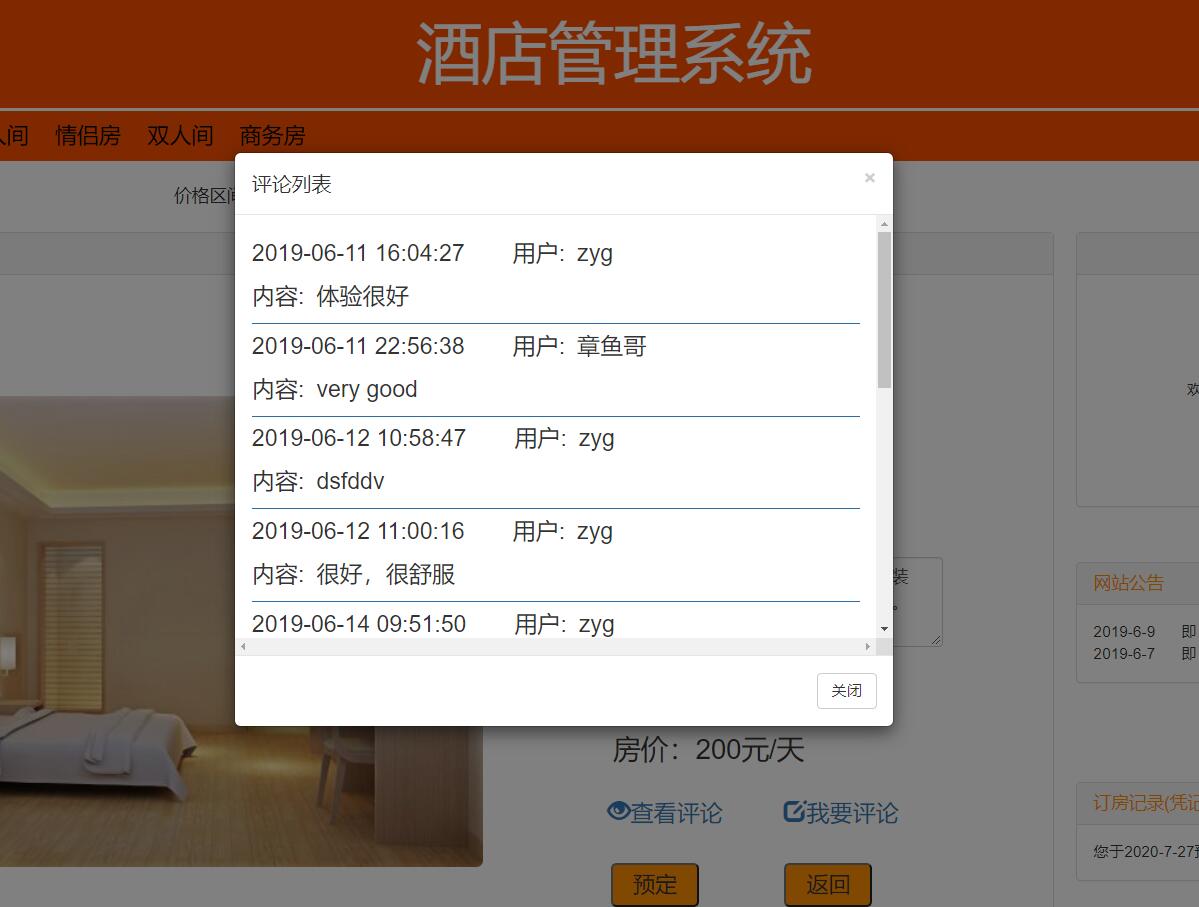Viewport: 1199px width, 907px height.
Task: Click the right arrow of the horizontal scrollbar
Action: [867, 647]
